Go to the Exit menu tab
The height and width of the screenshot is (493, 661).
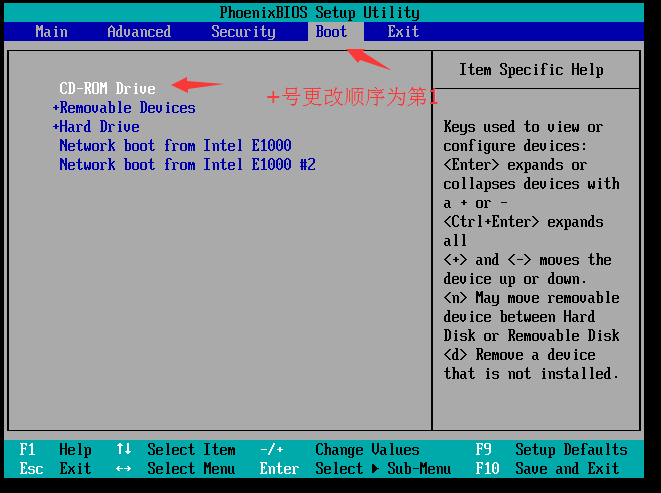(403, 32)
